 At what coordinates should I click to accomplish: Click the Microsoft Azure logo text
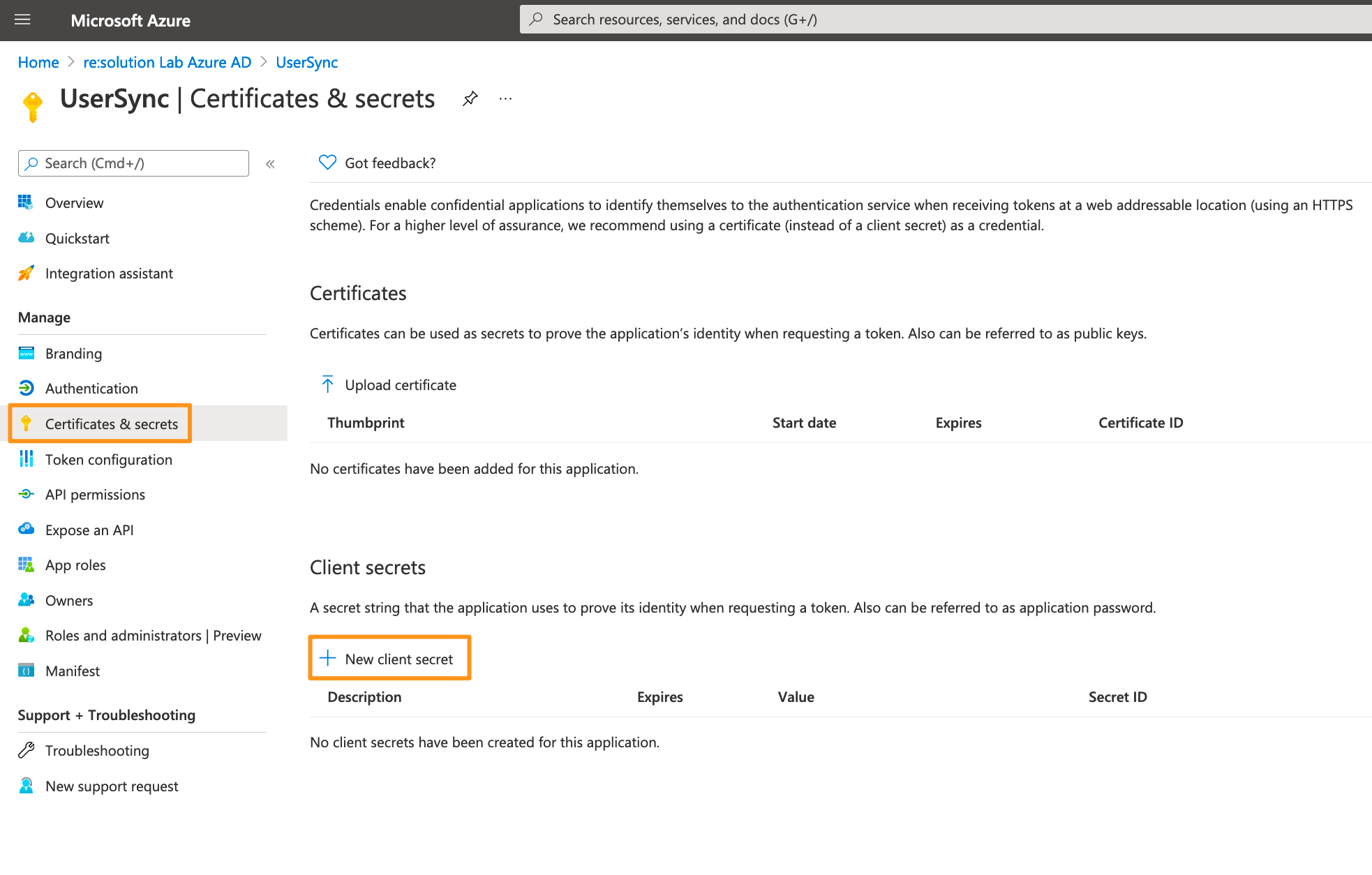tap(131, 20)
